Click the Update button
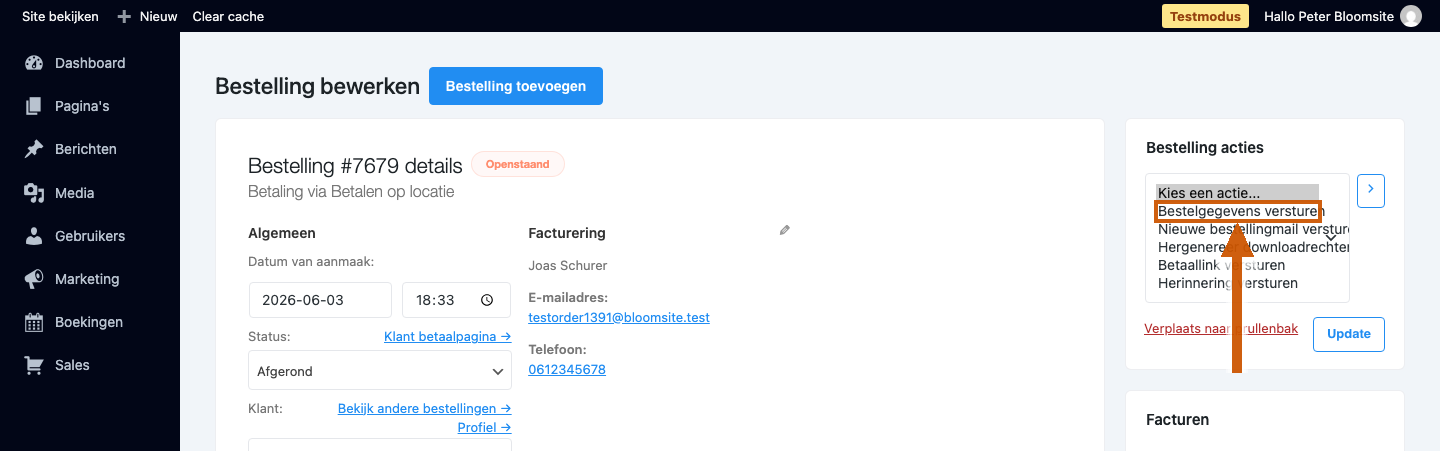The height and width of the screenshot is (451, 1440). tap(1349, 334)
